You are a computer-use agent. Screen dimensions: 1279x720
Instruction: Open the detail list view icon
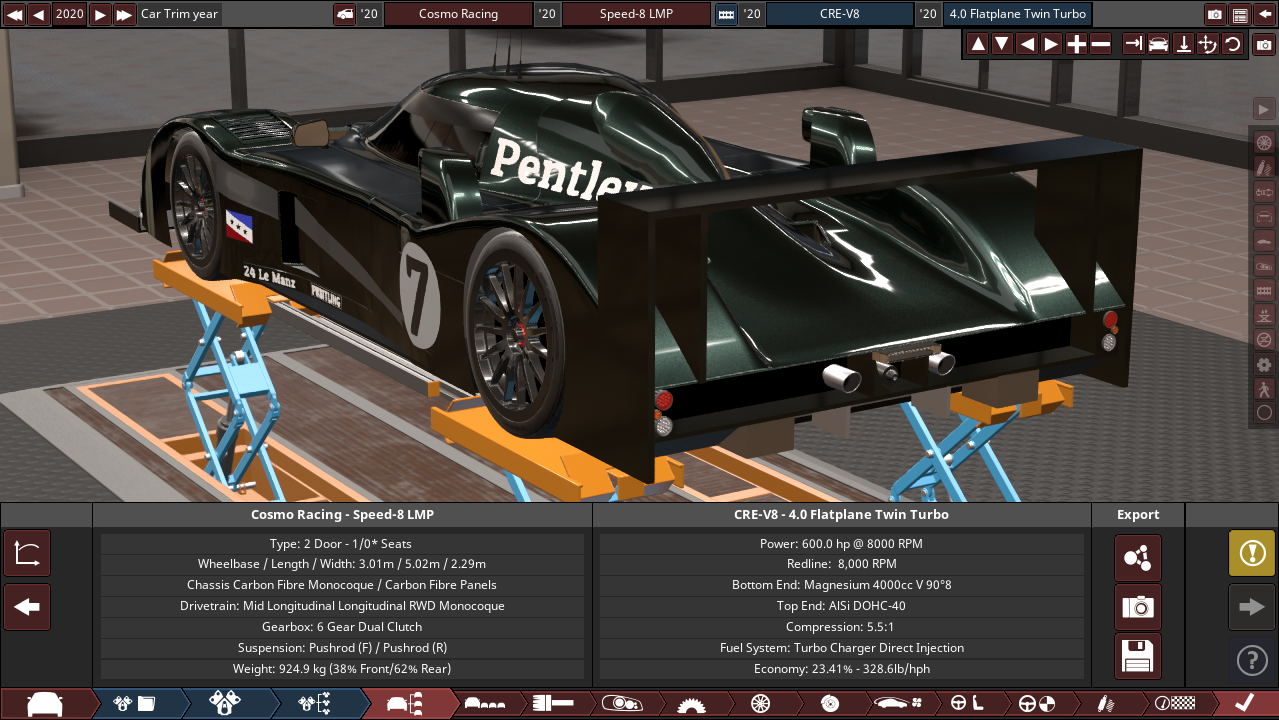(x=1240, y=14)
